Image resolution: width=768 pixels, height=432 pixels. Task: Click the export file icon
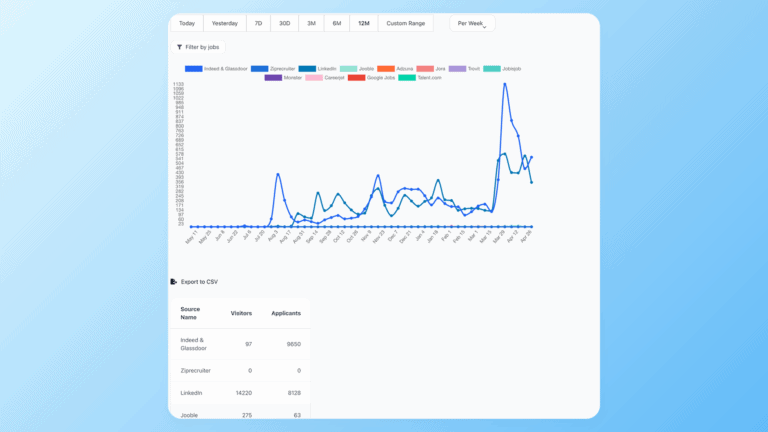tap(173, 282)
